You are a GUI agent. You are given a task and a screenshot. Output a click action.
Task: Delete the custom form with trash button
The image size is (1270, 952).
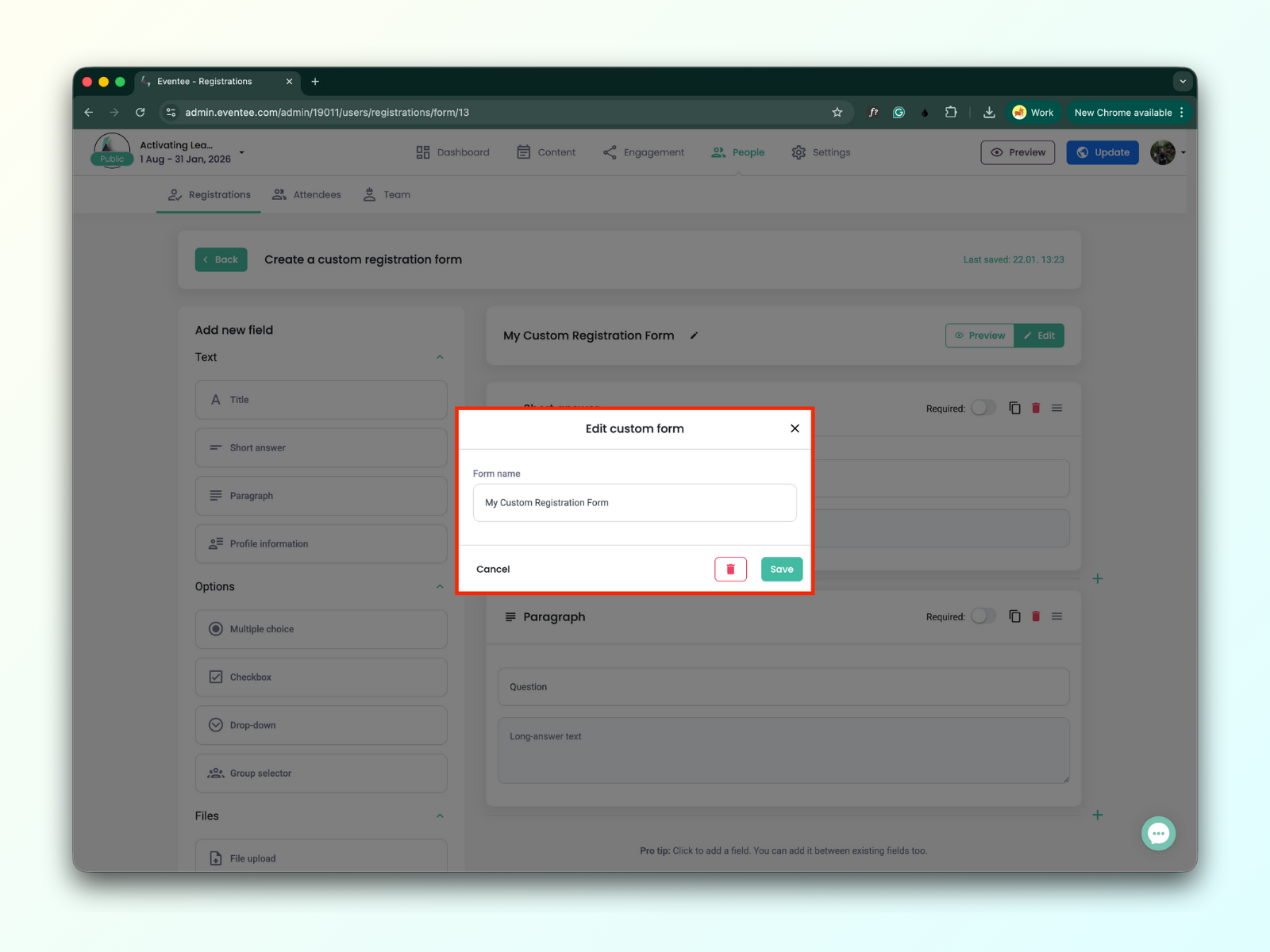730,569
